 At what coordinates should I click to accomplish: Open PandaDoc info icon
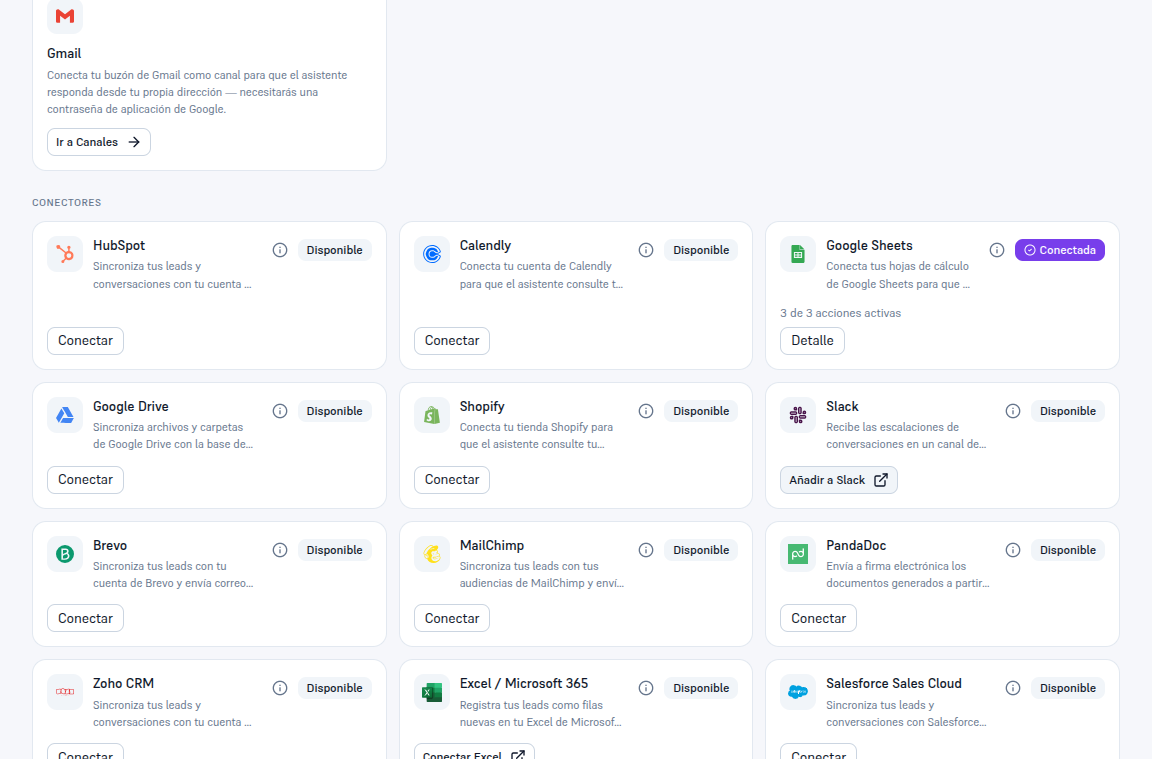[1013, 550]
